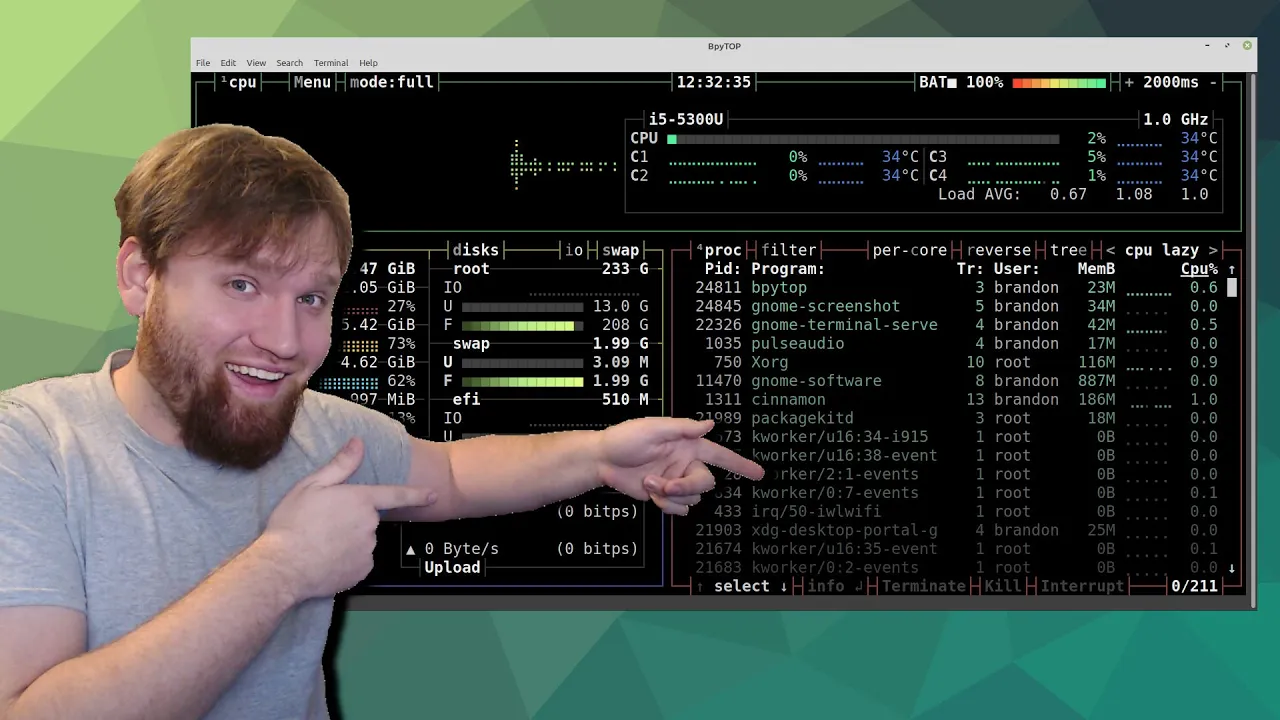Click the process list scroll-up arrow

1232,269
